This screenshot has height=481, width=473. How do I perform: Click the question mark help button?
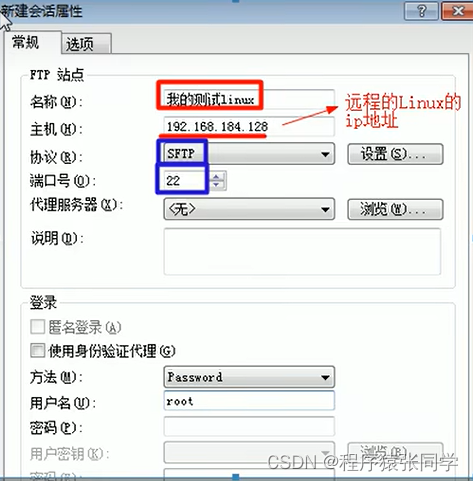coord(421,11)
